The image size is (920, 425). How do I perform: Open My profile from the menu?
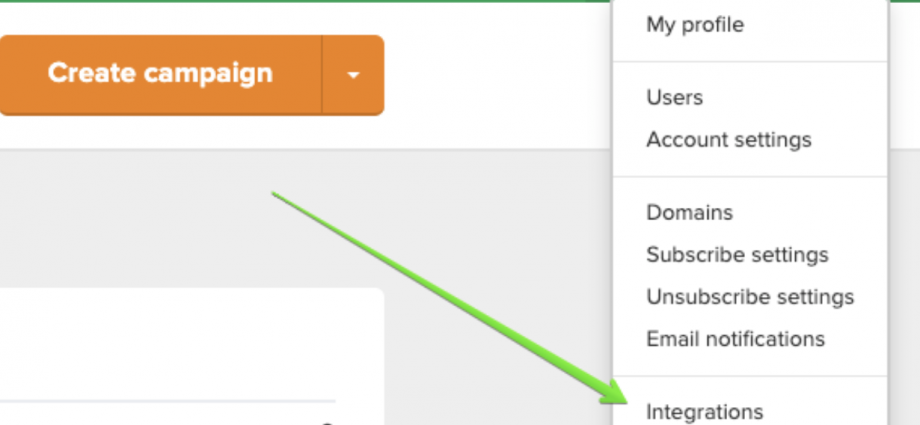(x=695, y=25)
